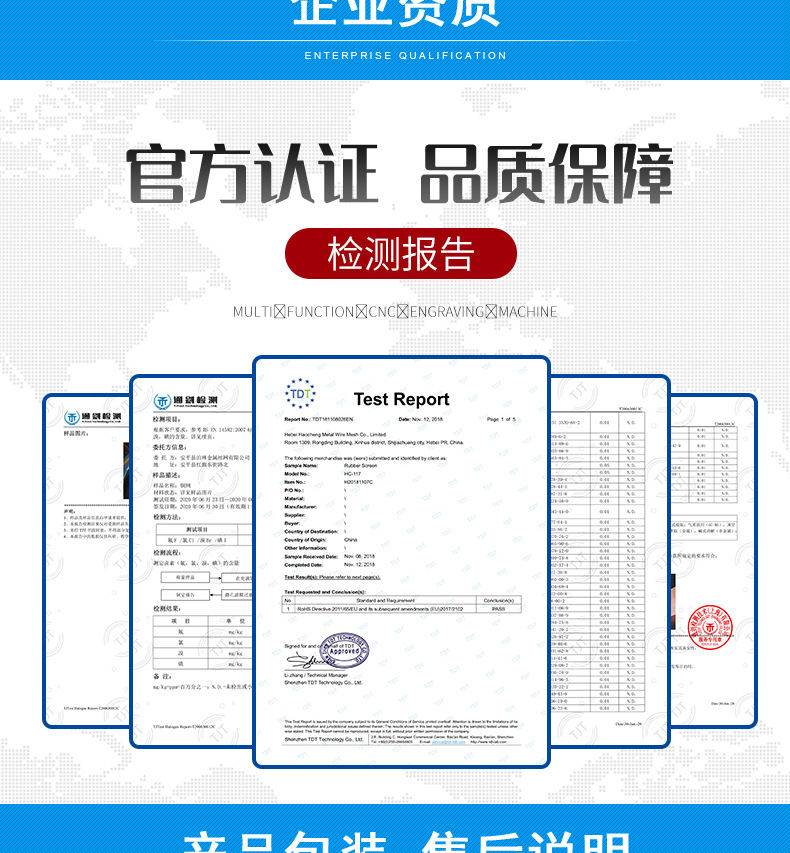Click the red round seal on rightmost document
This screenshot has height=853, width=790.
click(x=709, y=627)
